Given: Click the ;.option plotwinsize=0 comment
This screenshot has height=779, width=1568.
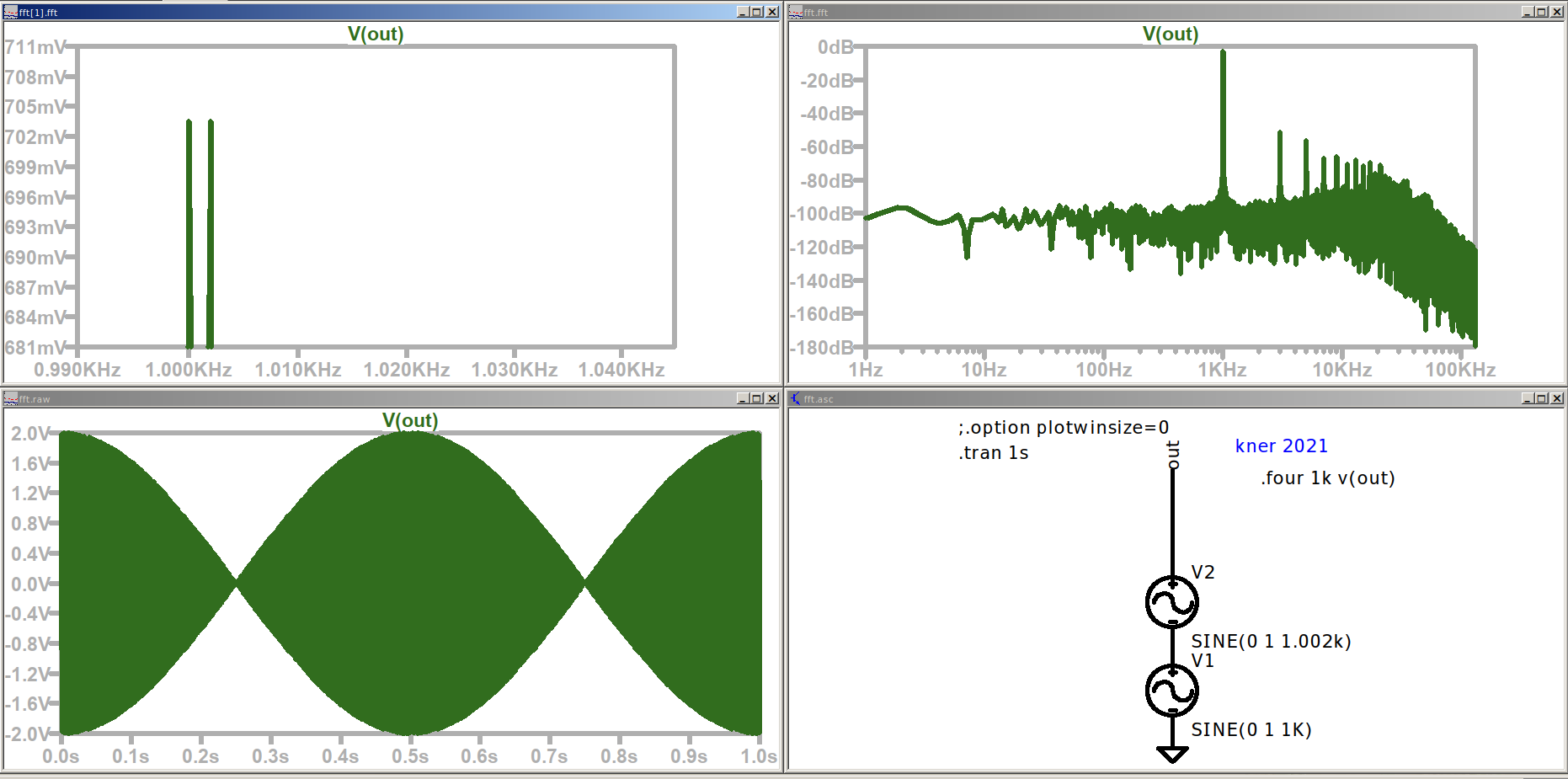Looking at the screenshot, I should tap(1063, 428).
